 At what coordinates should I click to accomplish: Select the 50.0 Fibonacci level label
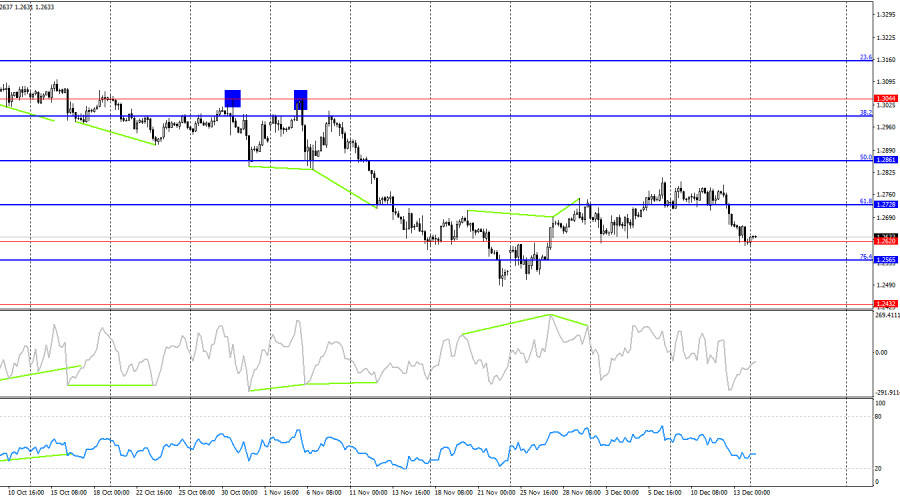[x=866, y=157]
